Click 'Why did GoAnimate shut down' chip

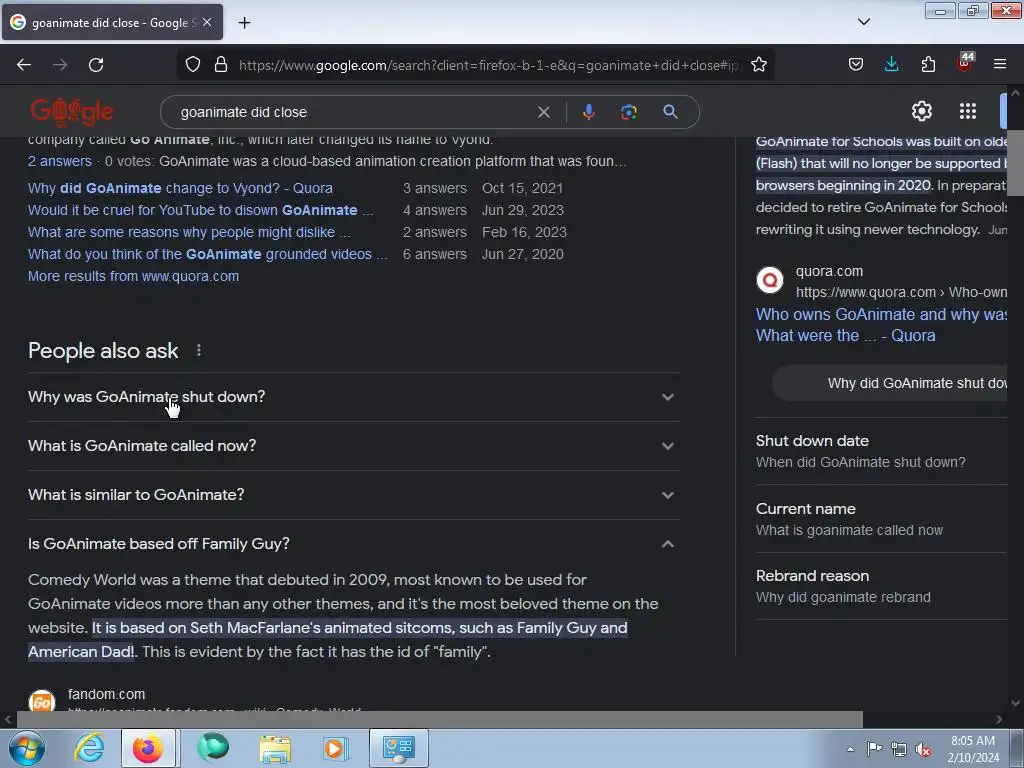889,383
